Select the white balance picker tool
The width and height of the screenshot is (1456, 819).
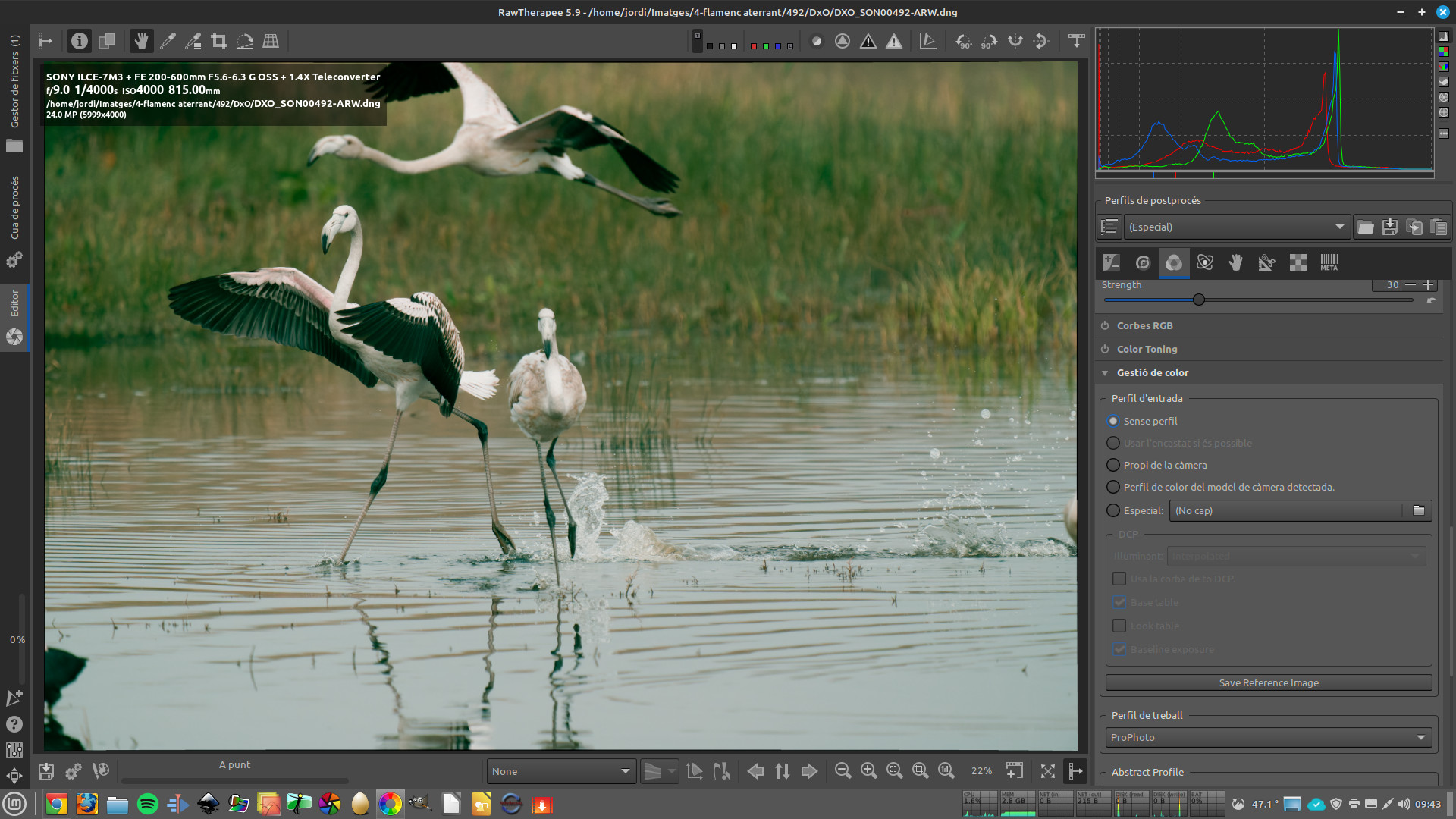[x=168, y=41]
